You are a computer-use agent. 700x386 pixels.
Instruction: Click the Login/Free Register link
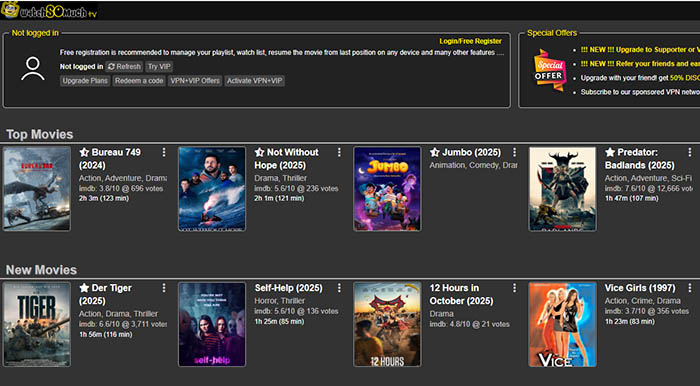click(x=471, y=41)
